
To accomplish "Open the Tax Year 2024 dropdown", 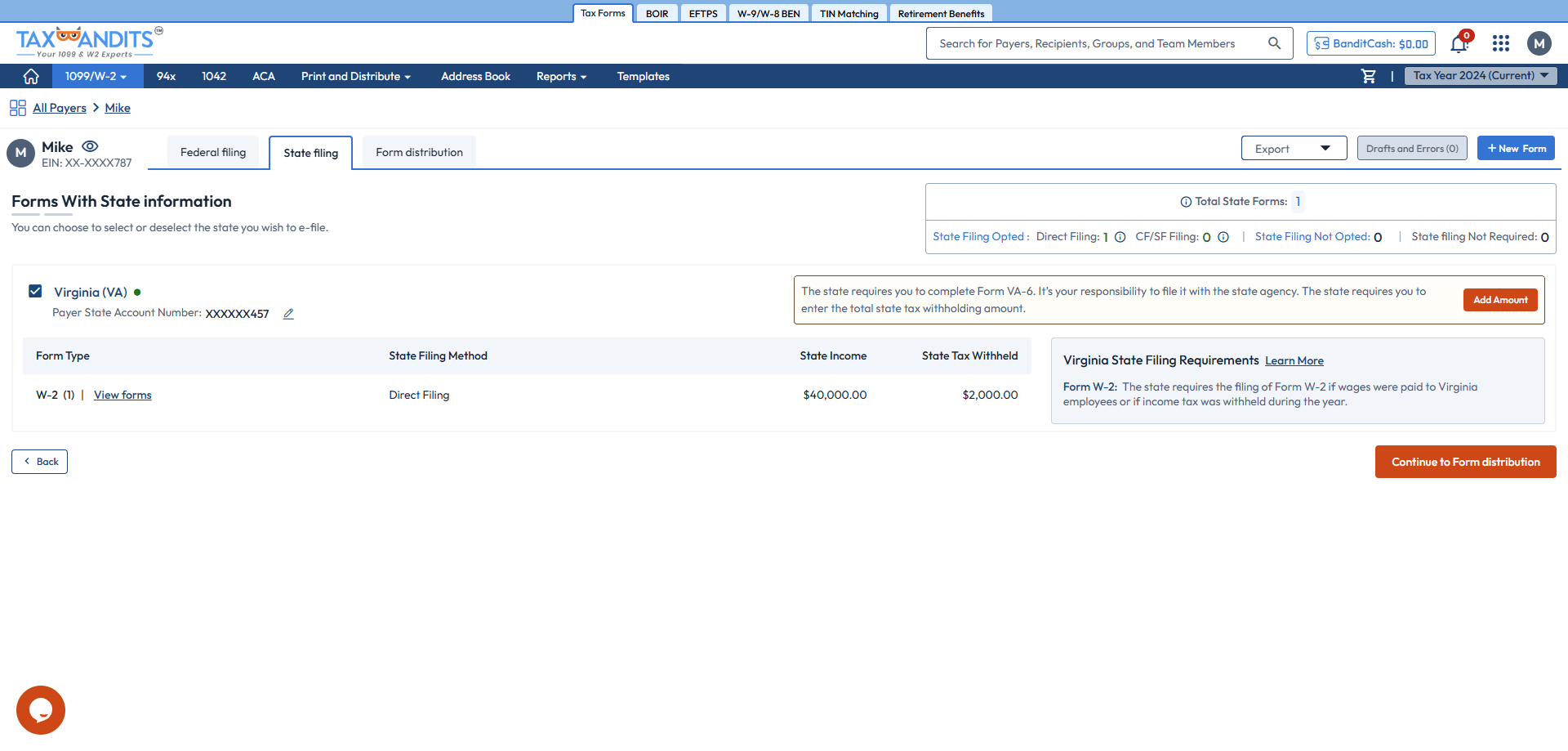I will click(x=1481, y=76).
